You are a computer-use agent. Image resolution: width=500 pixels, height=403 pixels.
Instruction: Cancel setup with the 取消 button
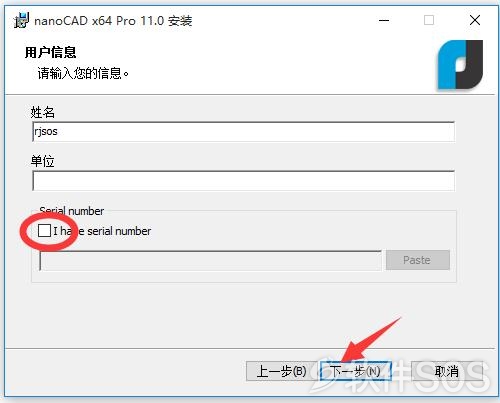coord(447,371)
